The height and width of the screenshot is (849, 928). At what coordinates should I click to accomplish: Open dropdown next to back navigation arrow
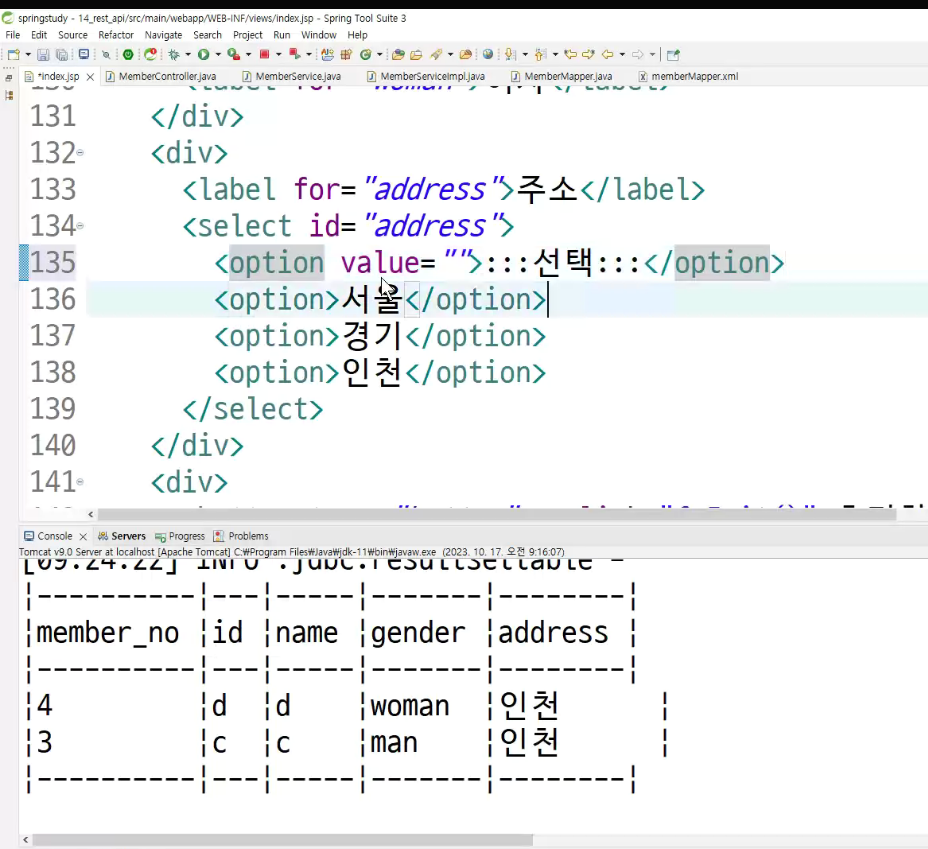[622, 54]
